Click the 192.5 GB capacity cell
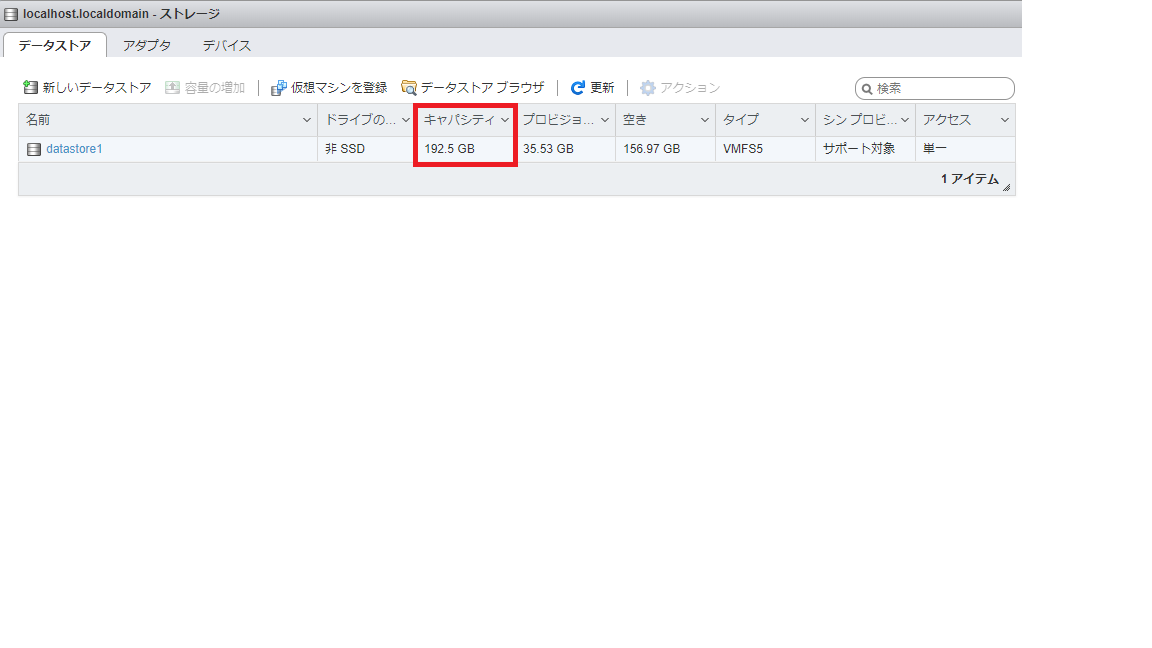Screen dimensions: 1152x648 click(x=465, y=149)
